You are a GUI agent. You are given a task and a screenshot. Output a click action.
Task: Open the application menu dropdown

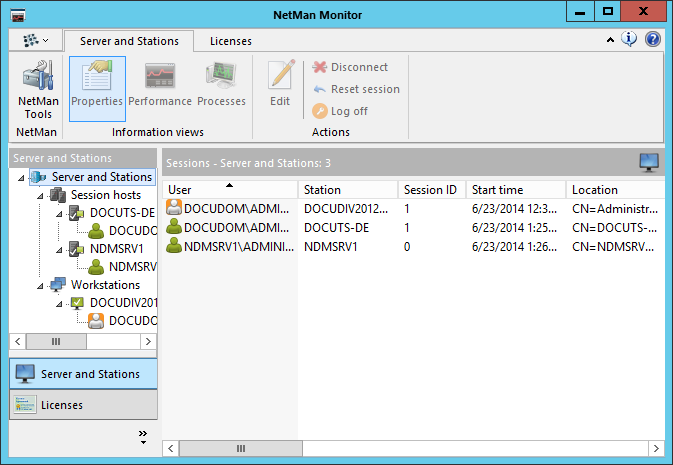tap(36, 41)
